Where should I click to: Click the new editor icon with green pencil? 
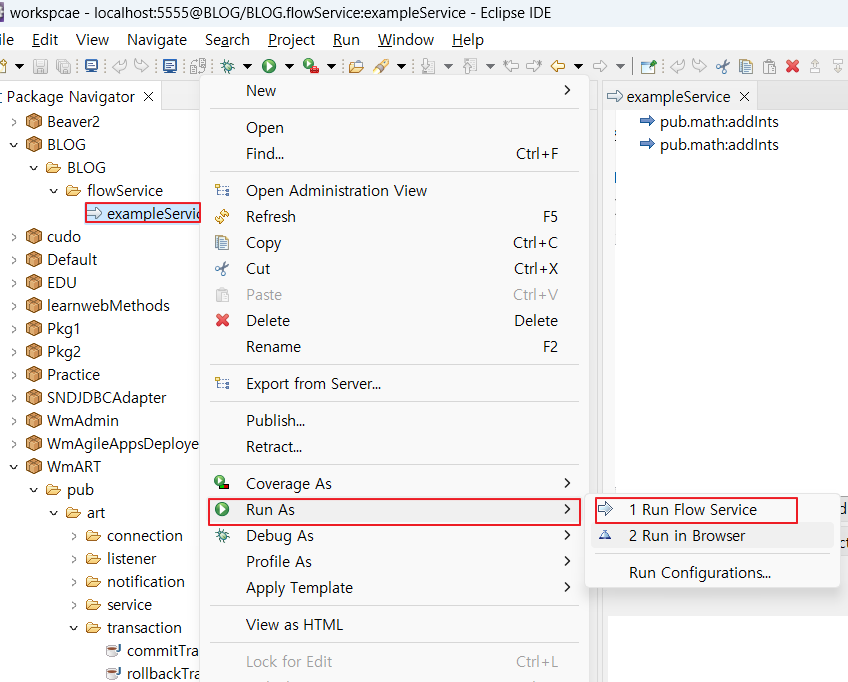point(648,67)
